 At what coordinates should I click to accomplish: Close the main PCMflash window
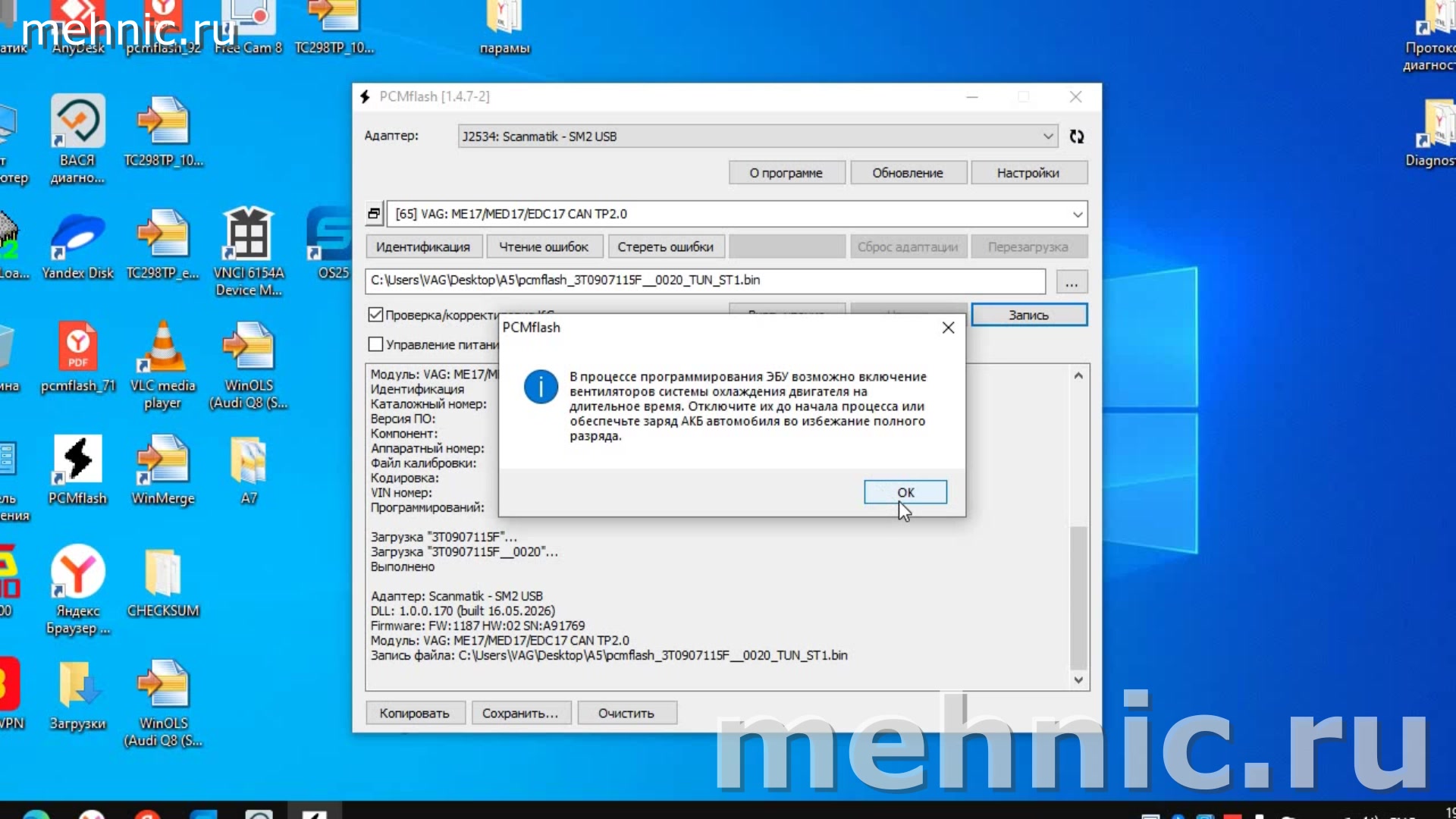pos(1075,97)
